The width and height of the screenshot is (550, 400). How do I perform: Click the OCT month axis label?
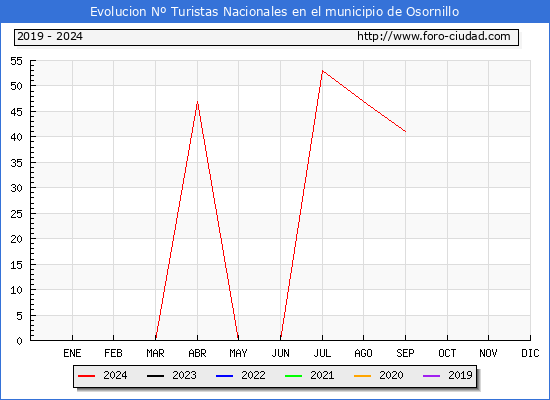pos(447,353)
